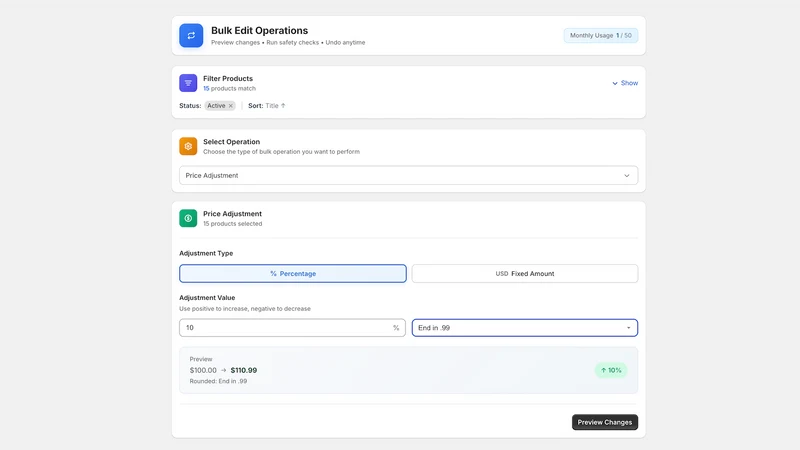Open the End in .99 rounding dropdown
The width and height of the screenshot is (800, 450).
524,328
